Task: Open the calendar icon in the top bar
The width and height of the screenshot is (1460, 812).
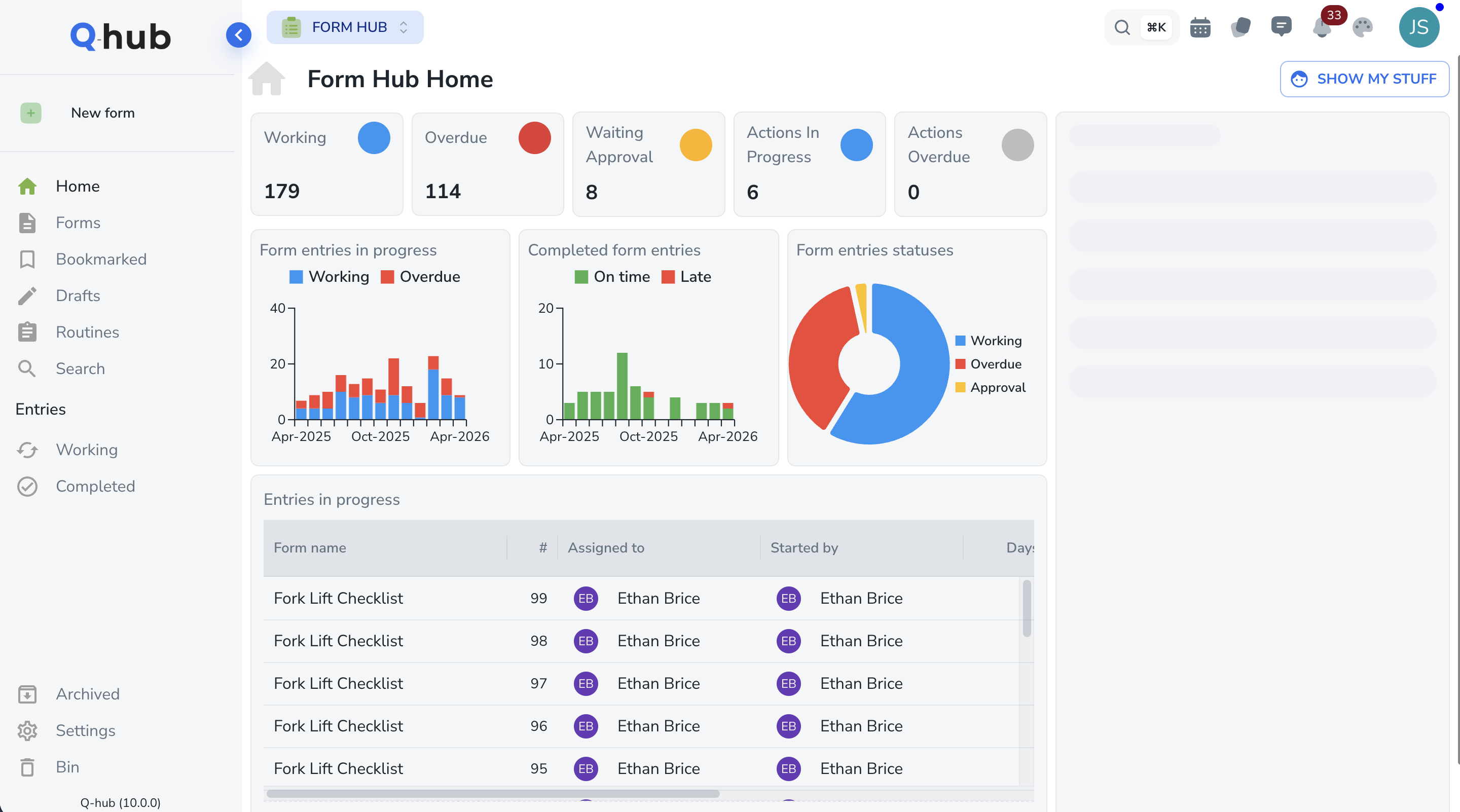Action: 1200,27
